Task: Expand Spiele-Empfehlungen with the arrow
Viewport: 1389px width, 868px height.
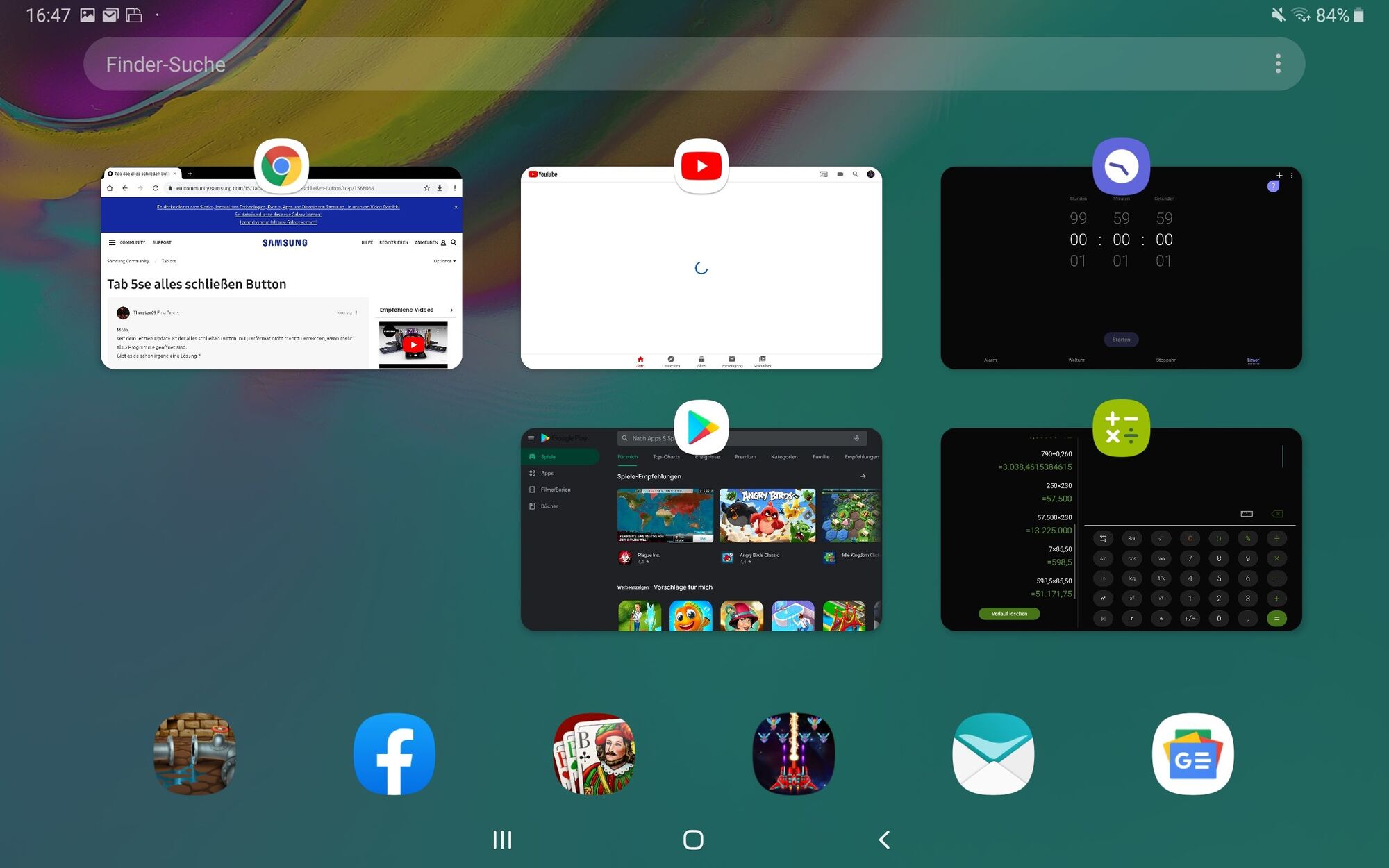Action: (863, 476)
